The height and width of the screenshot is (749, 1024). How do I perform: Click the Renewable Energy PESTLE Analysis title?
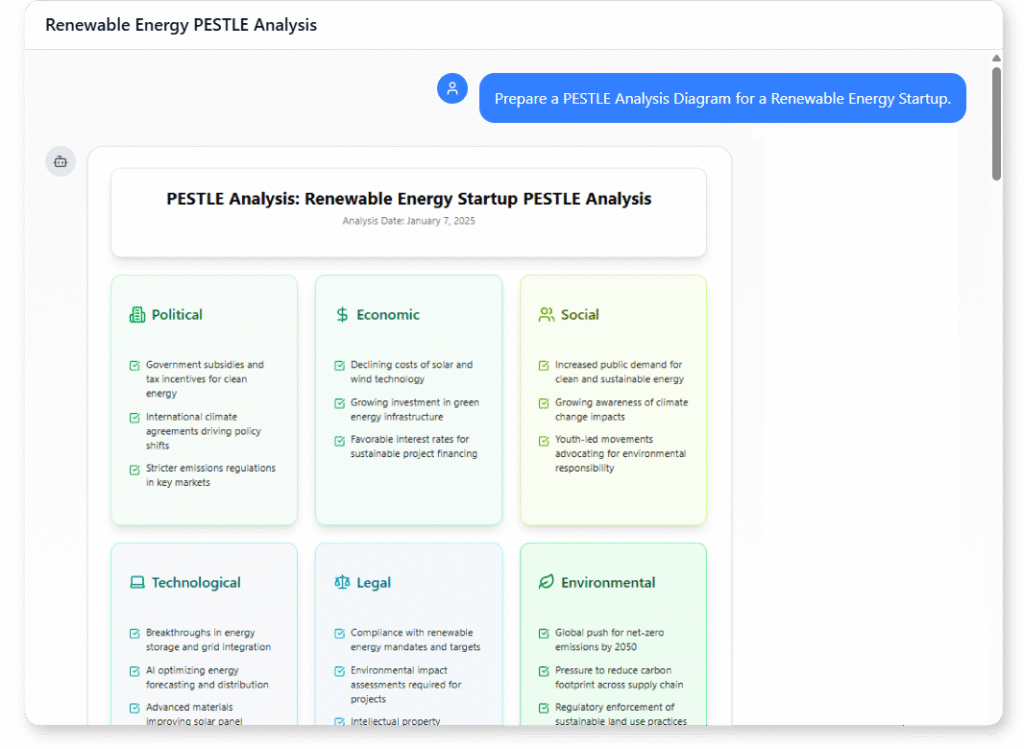[180, 24]
